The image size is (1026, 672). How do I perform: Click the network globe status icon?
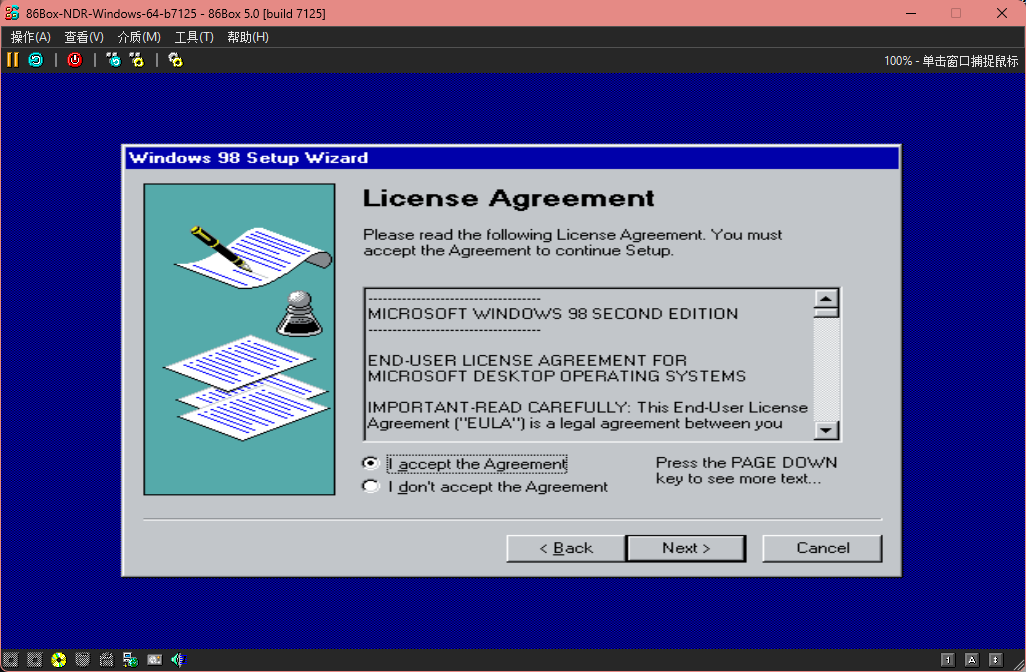130,660
